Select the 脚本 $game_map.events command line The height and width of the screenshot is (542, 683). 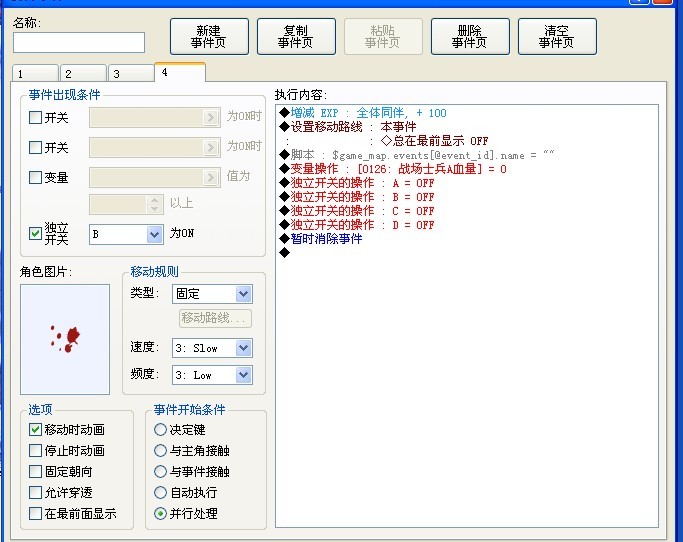click(417, 155)
